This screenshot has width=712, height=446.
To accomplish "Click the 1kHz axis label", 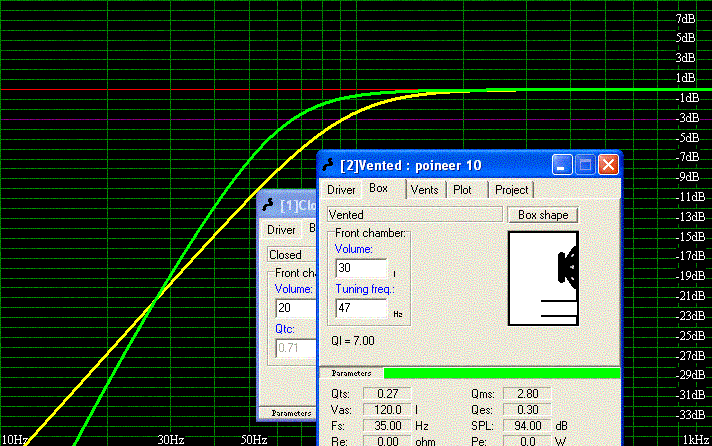I will click(x=696, y=440).
